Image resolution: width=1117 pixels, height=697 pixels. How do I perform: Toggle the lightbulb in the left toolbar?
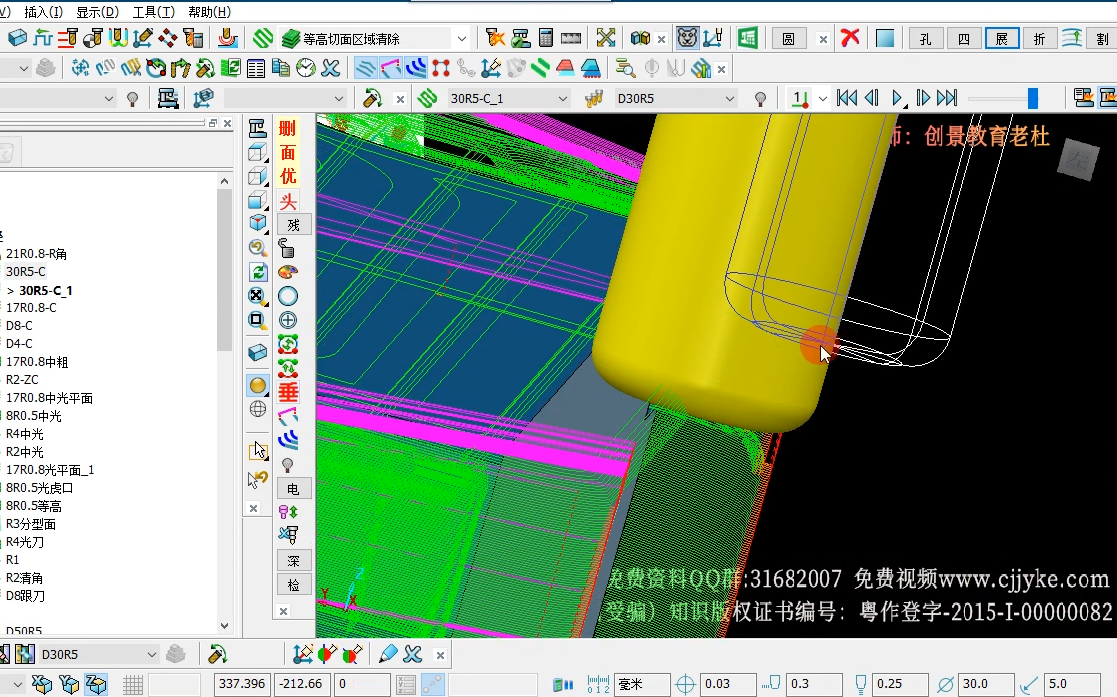coord(133,98)
